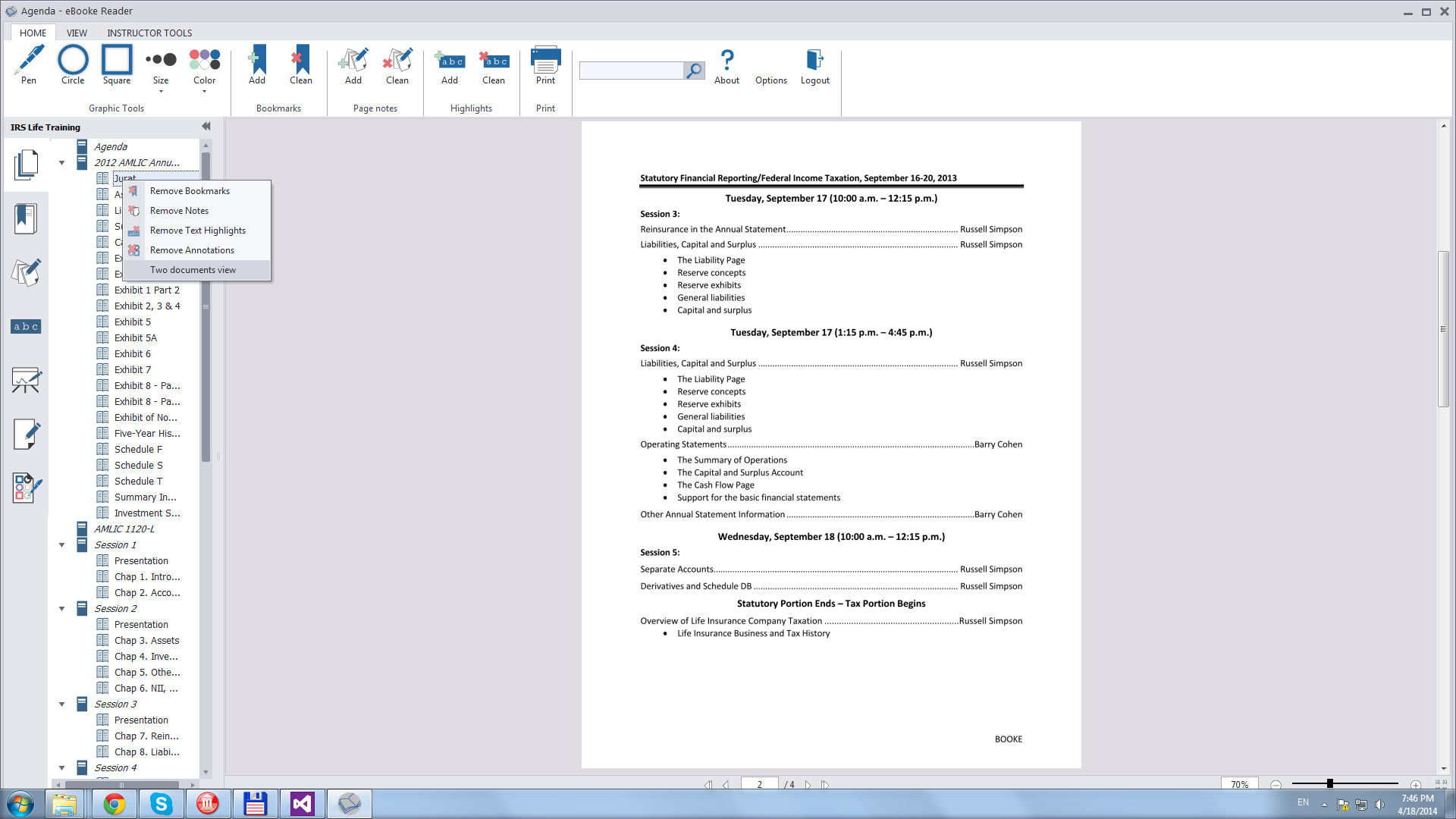The width and height of the screenshot is (1456, 819).
Task: Click the document vertical scrollbar thumb
Action: 1443,328
